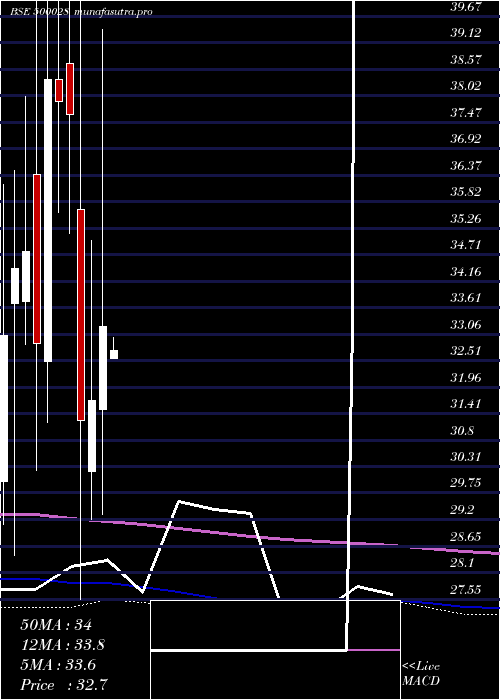This screenshot has height=700, width=500.
Task: Click the 31.41 price label
Action: 465,404
